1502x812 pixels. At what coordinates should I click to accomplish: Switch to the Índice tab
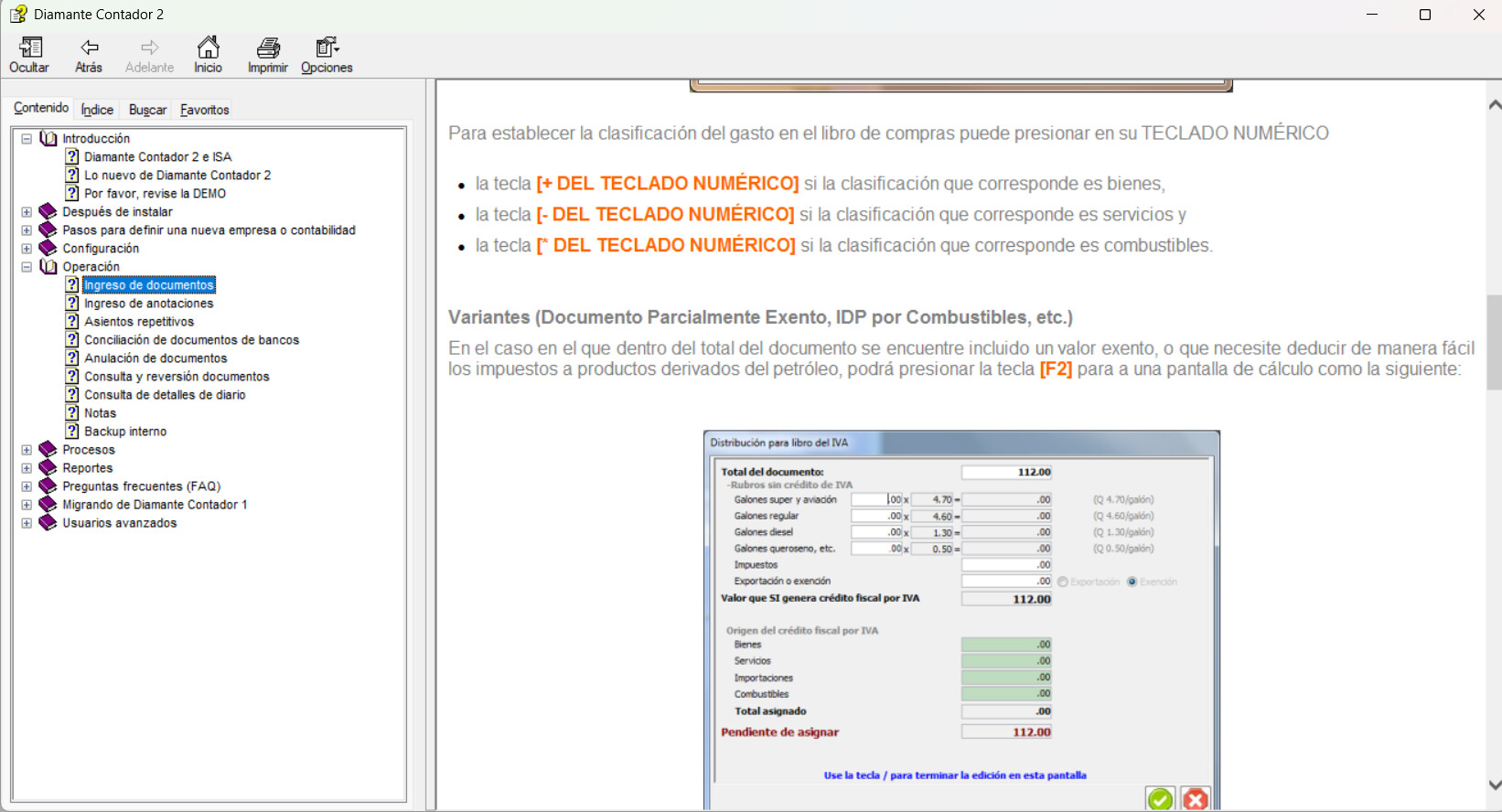[x=97, y=110]
